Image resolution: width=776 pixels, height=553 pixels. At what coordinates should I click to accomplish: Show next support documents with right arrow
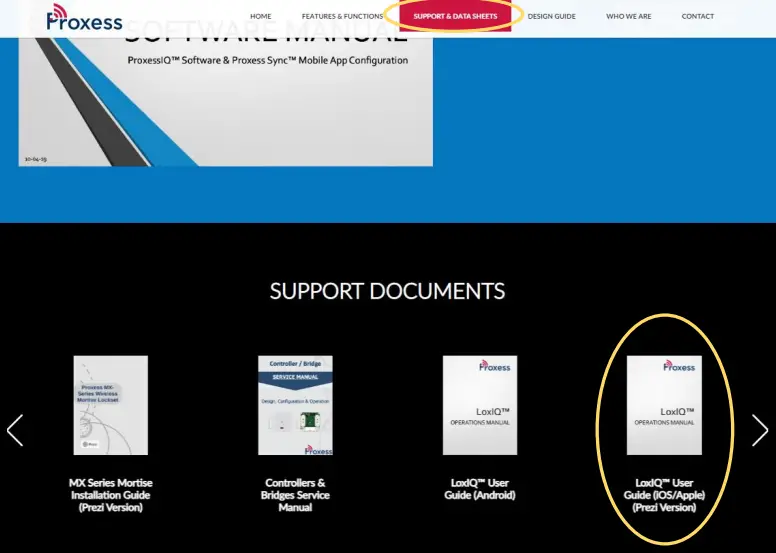[x=760, y=430]
